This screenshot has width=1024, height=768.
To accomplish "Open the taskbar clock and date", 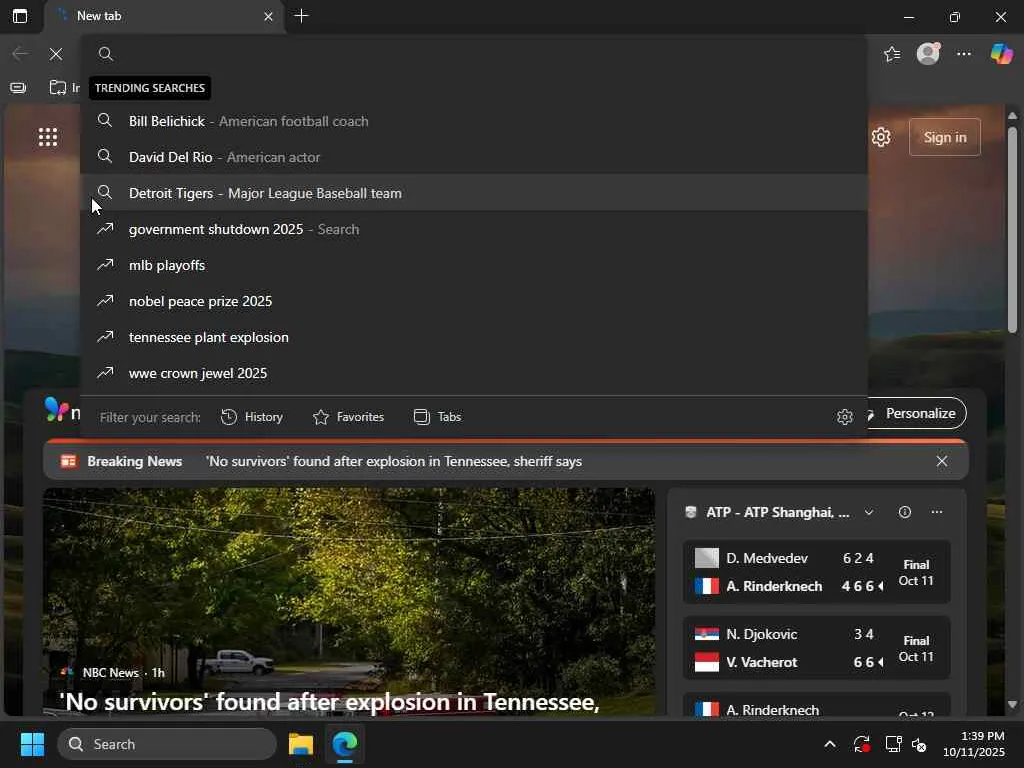I will 974,744.
